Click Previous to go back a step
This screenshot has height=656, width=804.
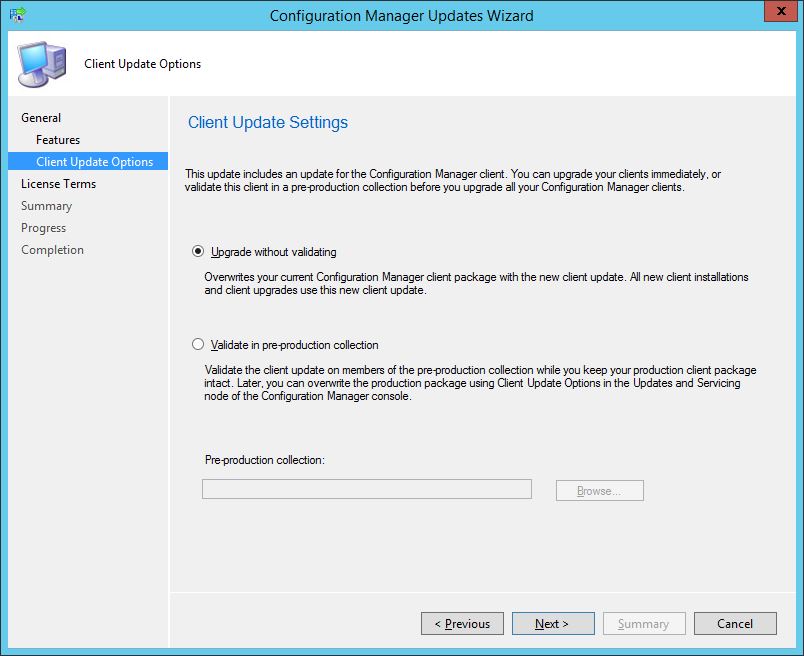click(x=462, y=623)
